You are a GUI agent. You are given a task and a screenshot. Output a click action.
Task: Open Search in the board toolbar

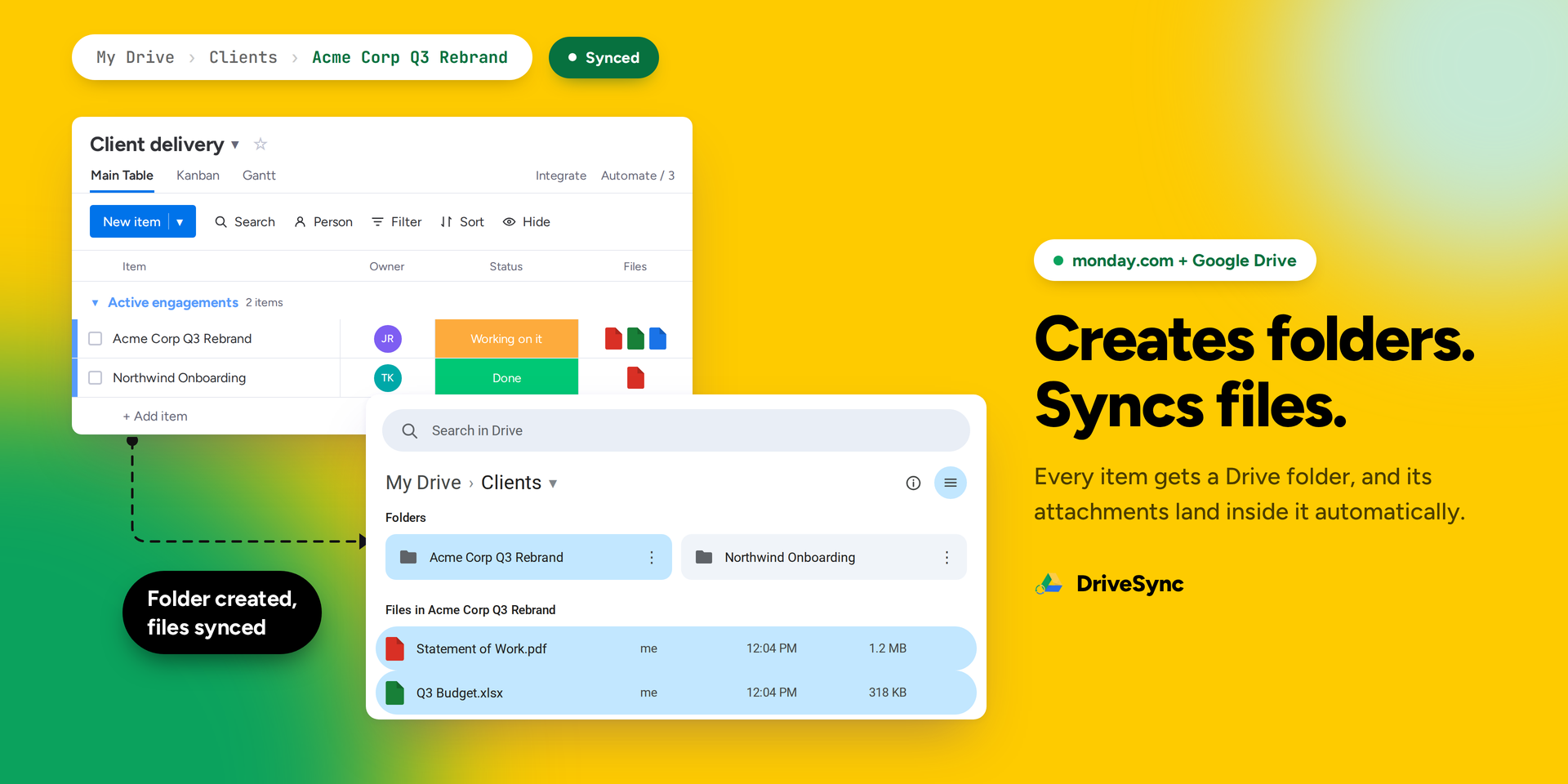point(245,221)
